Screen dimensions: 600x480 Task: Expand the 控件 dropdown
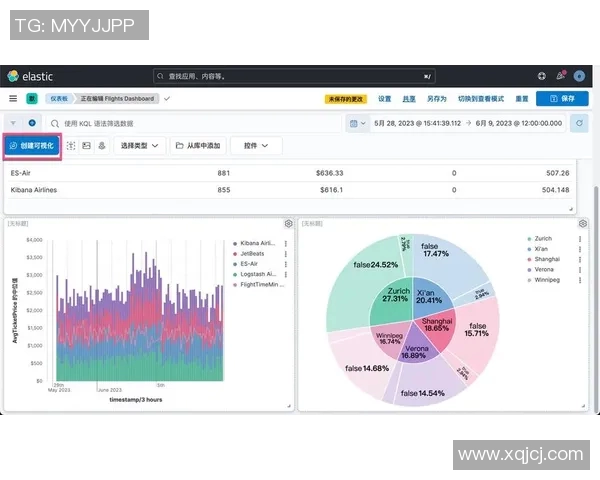255,146
